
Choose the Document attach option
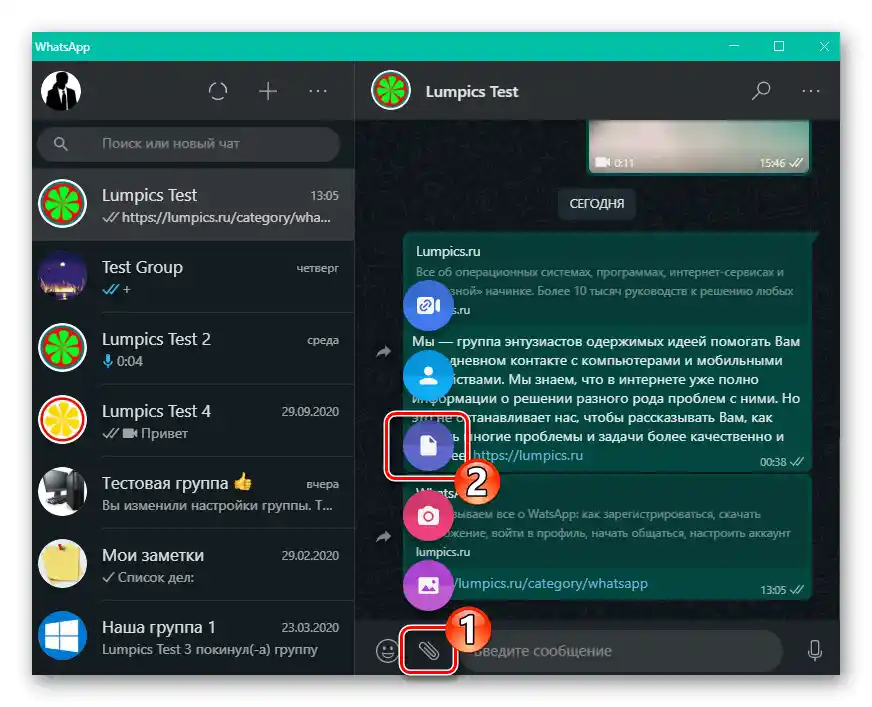428,446
